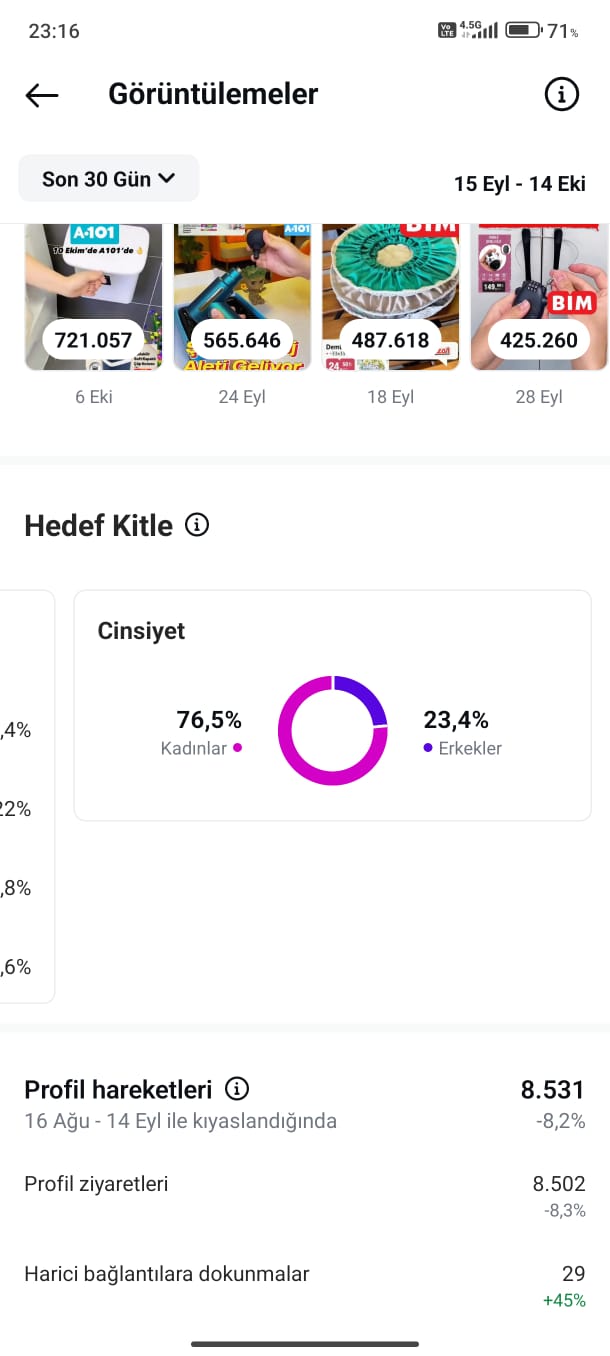Tap the back arrow icon
Screen dimensions: 610x1356
tap(42, 95)
